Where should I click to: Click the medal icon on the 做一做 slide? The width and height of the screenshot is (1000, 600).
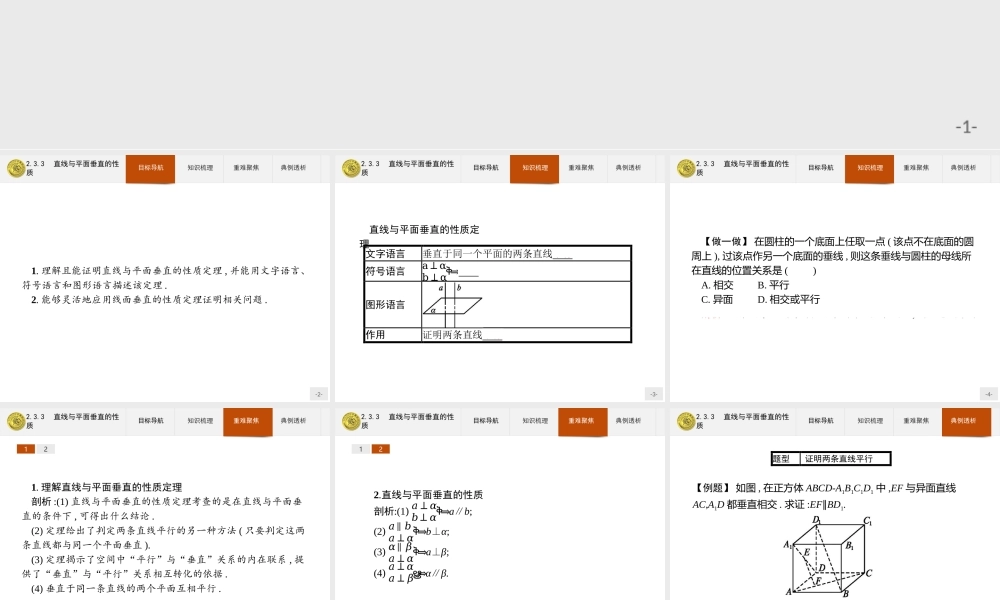[684, 168]
